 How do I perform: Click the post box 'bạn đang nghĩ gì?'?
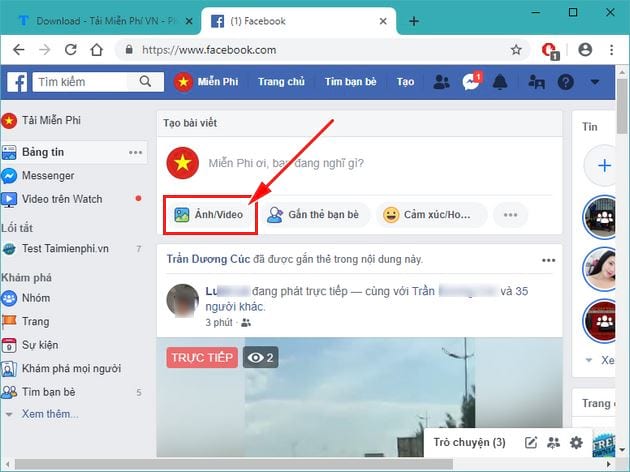point(286,163)
